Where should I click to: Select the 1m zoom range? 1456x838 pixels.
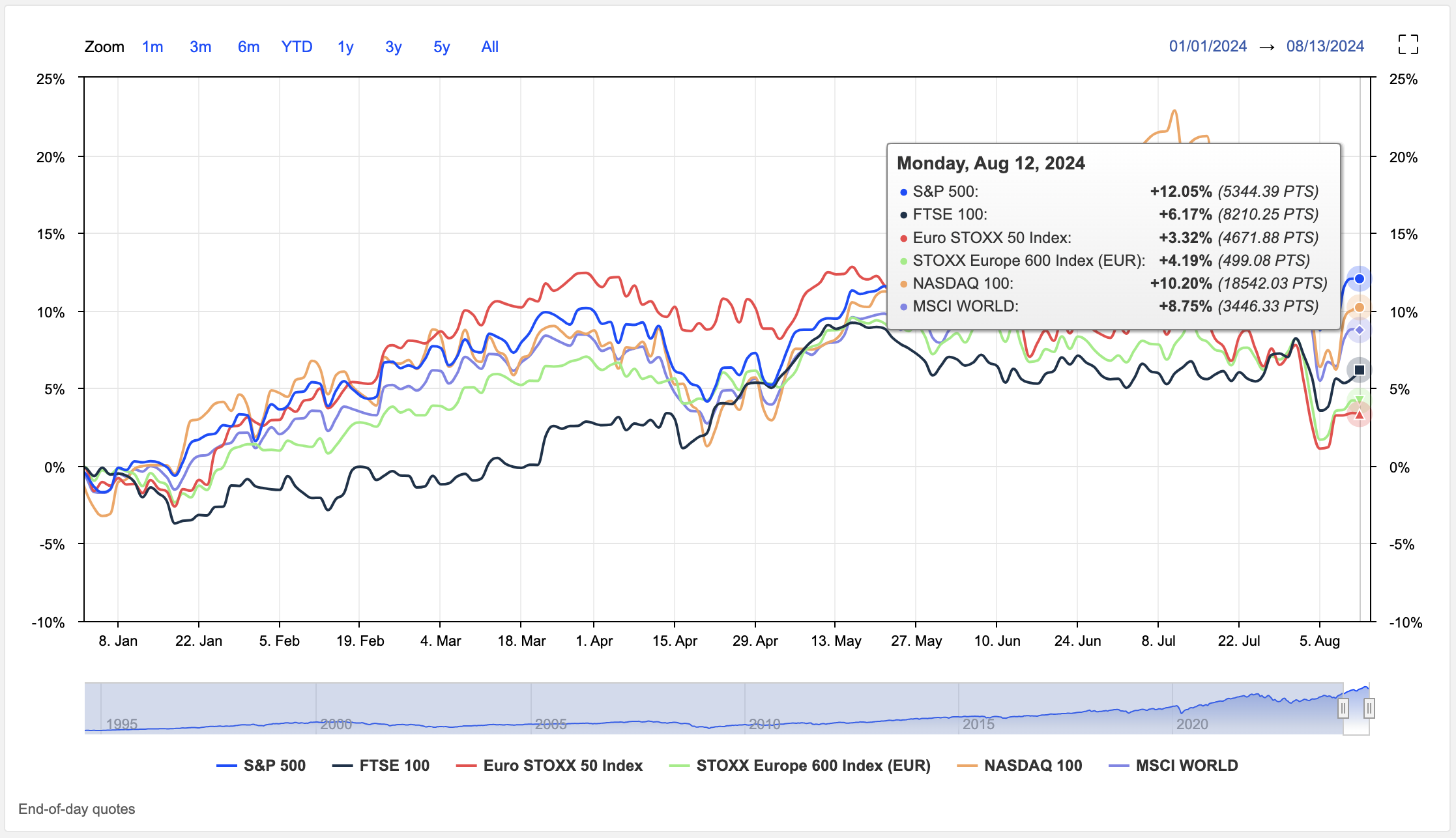pos(153,47)
